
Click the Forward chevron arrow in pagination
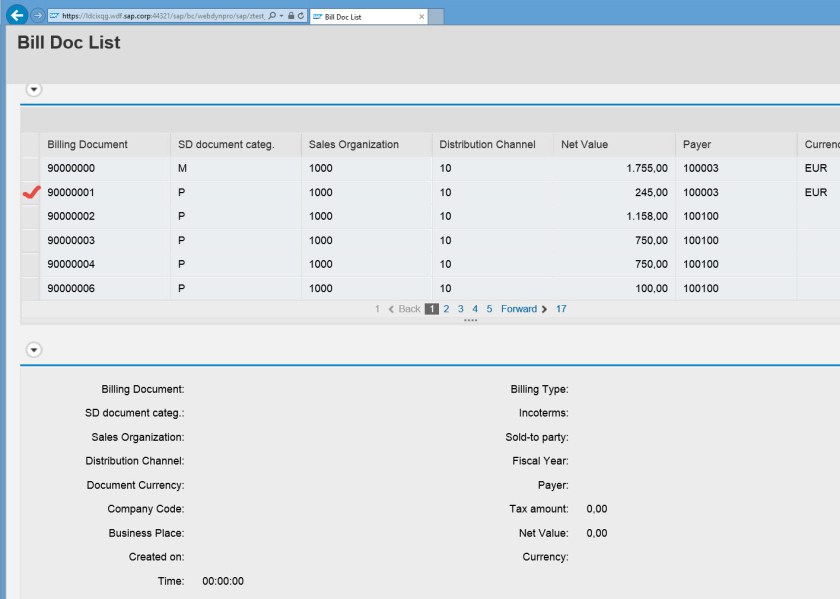[x=544, y=309]
